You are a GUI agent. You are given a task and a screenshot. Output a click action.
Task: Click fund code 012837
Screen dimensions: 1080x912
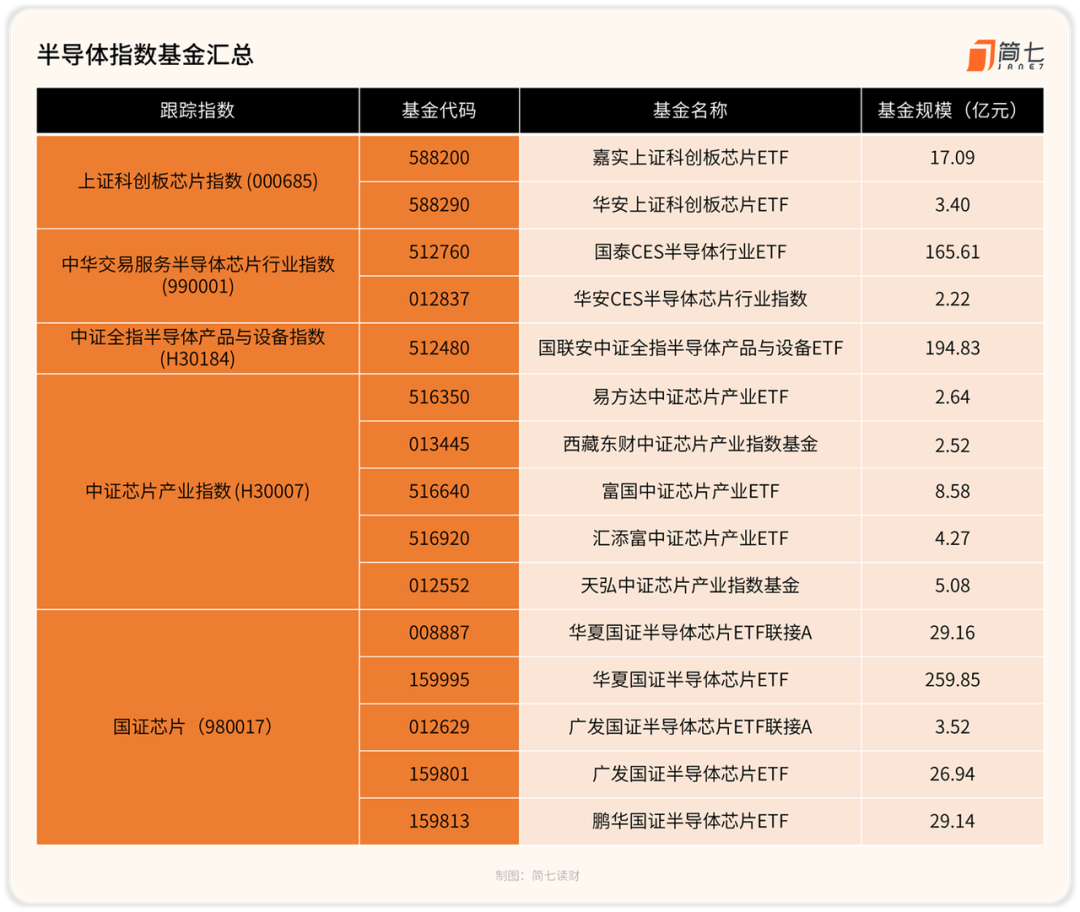coord(439,300)
